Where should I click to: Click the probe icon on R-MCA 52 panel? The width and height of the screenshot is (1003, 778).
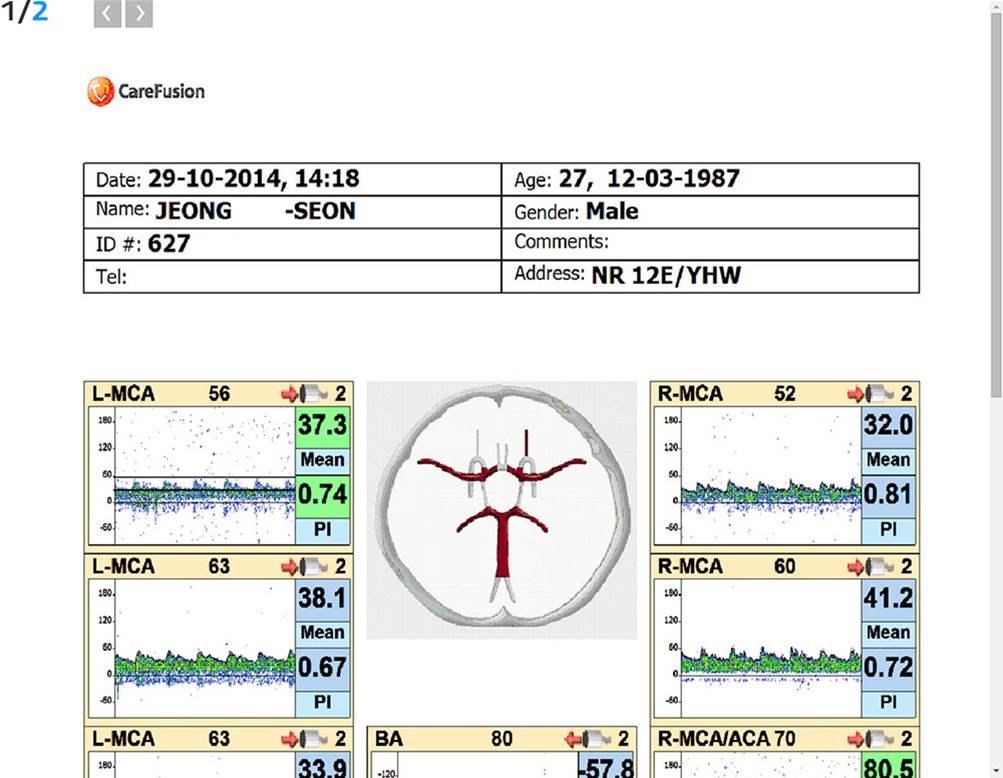tap(871, 393)
